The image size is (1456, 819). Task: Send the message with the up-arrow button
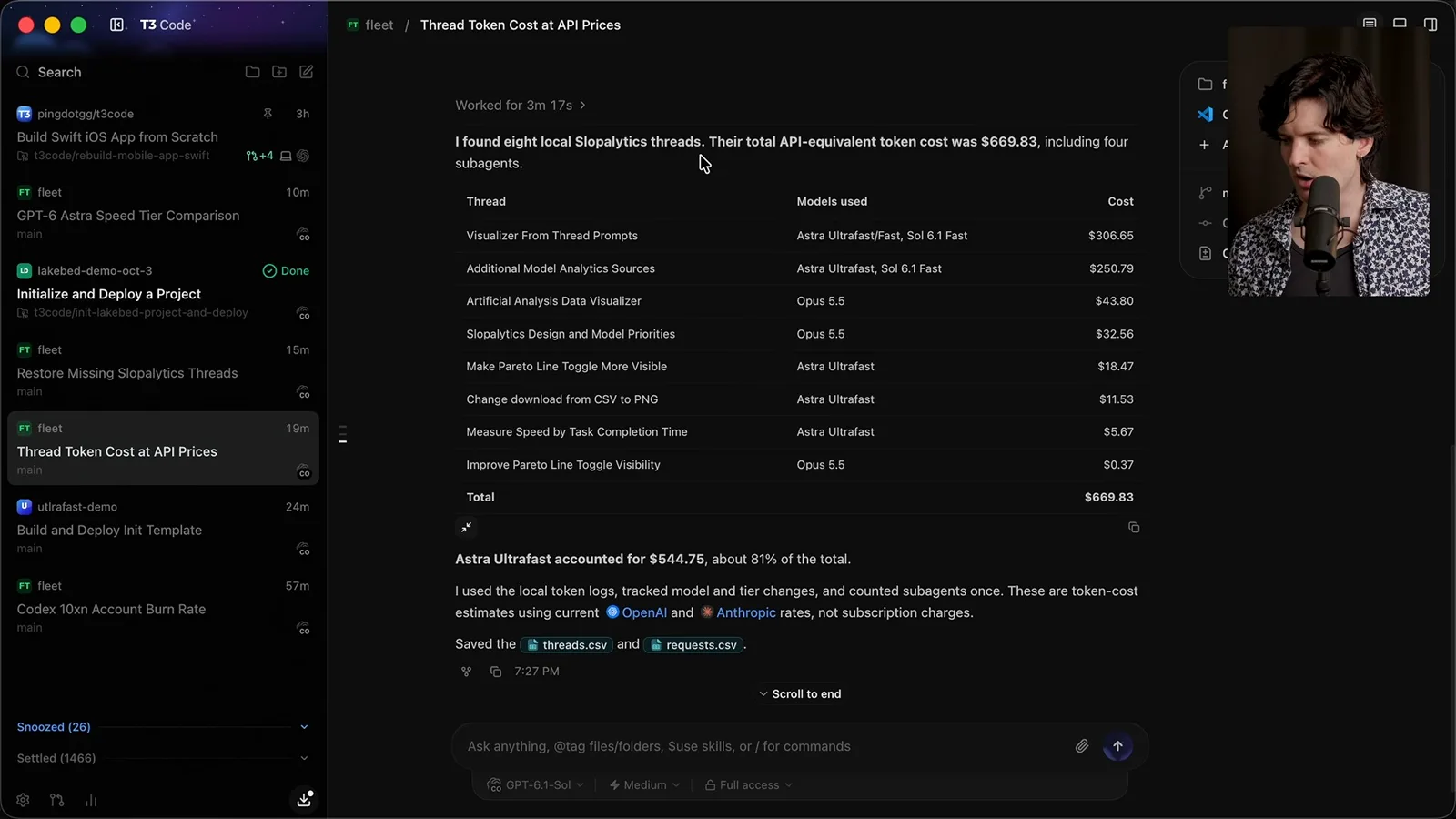(1117, 746)
